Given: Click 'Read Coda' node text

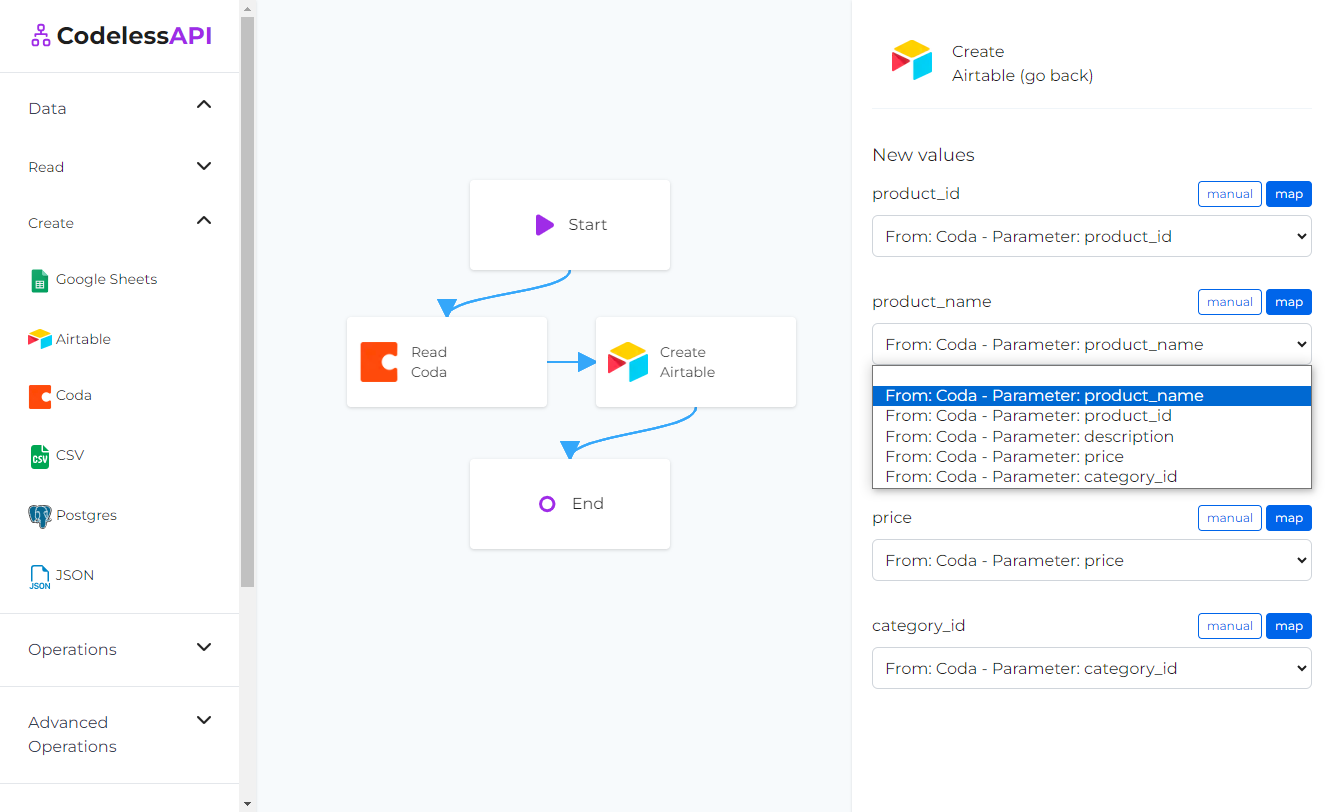Looking at the screenshot, I should tap(429, 362).
